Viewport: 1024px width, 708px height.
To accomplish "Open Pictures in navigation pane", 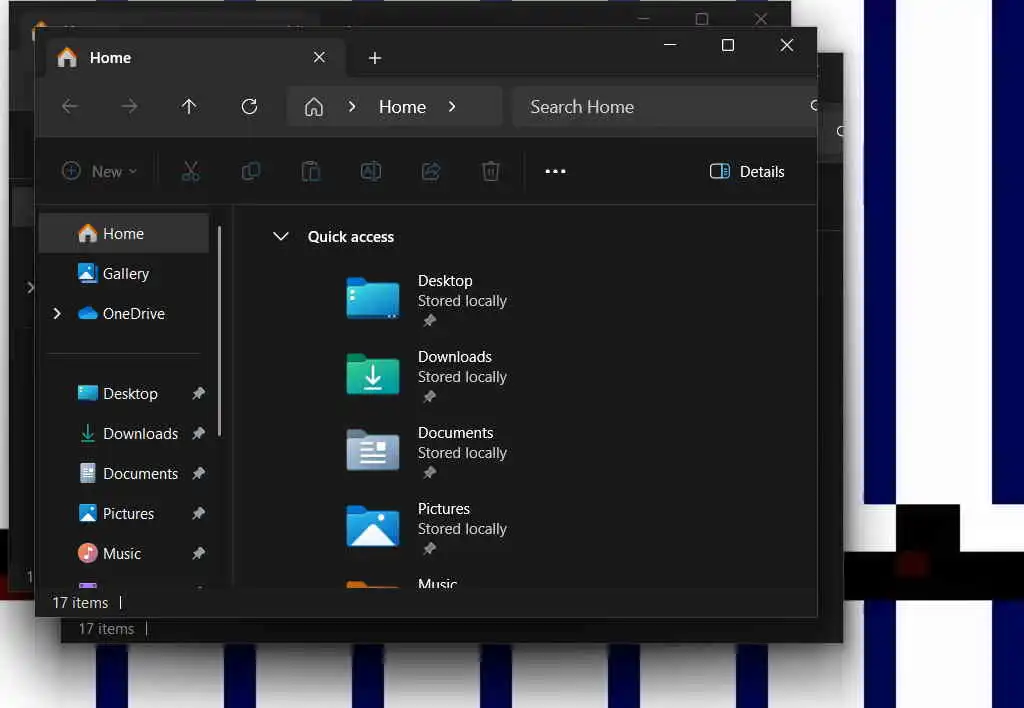I will [128, 513].
